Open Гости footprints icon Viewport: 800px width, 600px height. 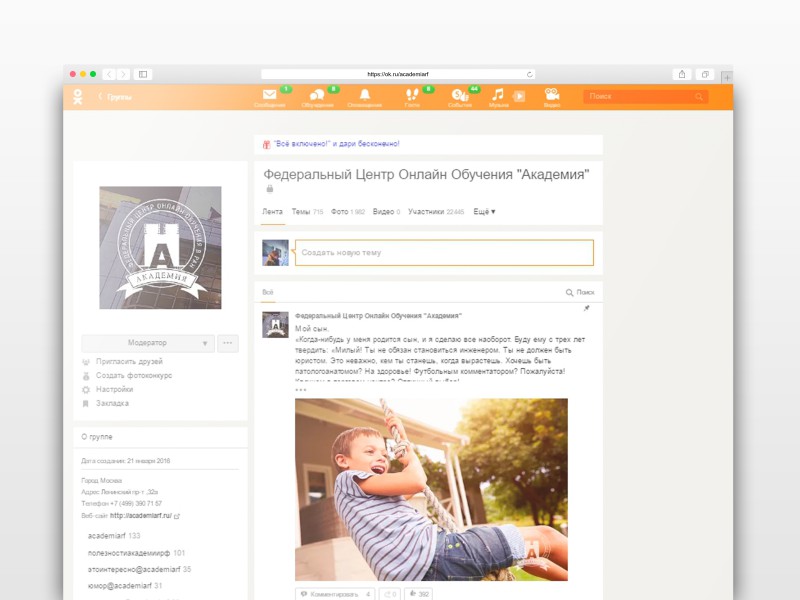[x=412, y=94]
